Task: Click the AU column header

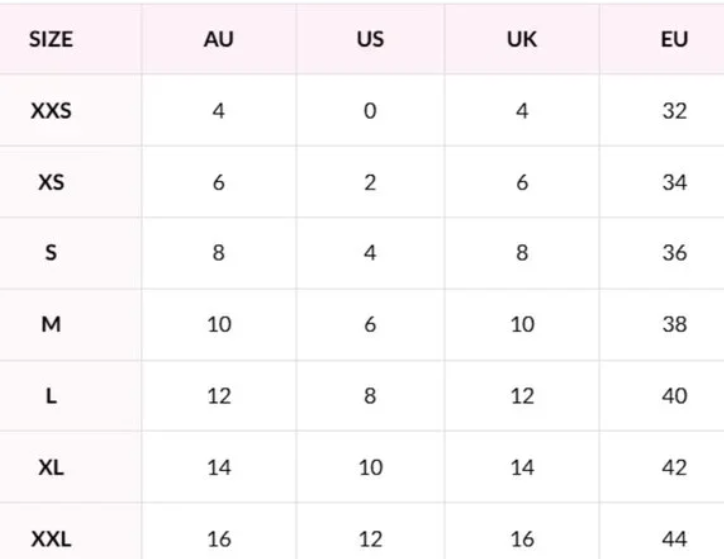Action: point(218,42)
